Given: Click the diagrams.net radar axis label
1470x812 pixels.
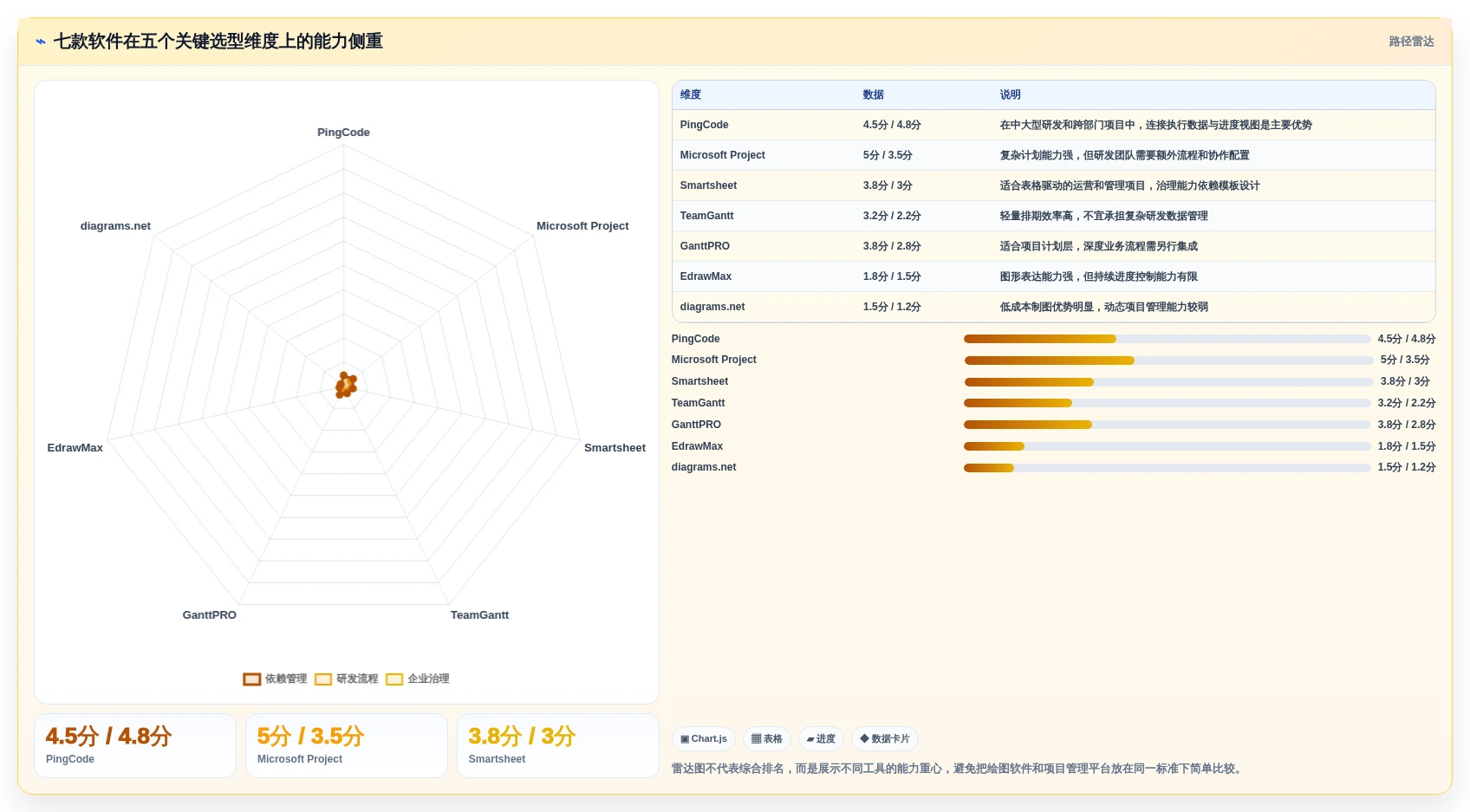Looking at the screenshot, I should click(x=115, y=226).
